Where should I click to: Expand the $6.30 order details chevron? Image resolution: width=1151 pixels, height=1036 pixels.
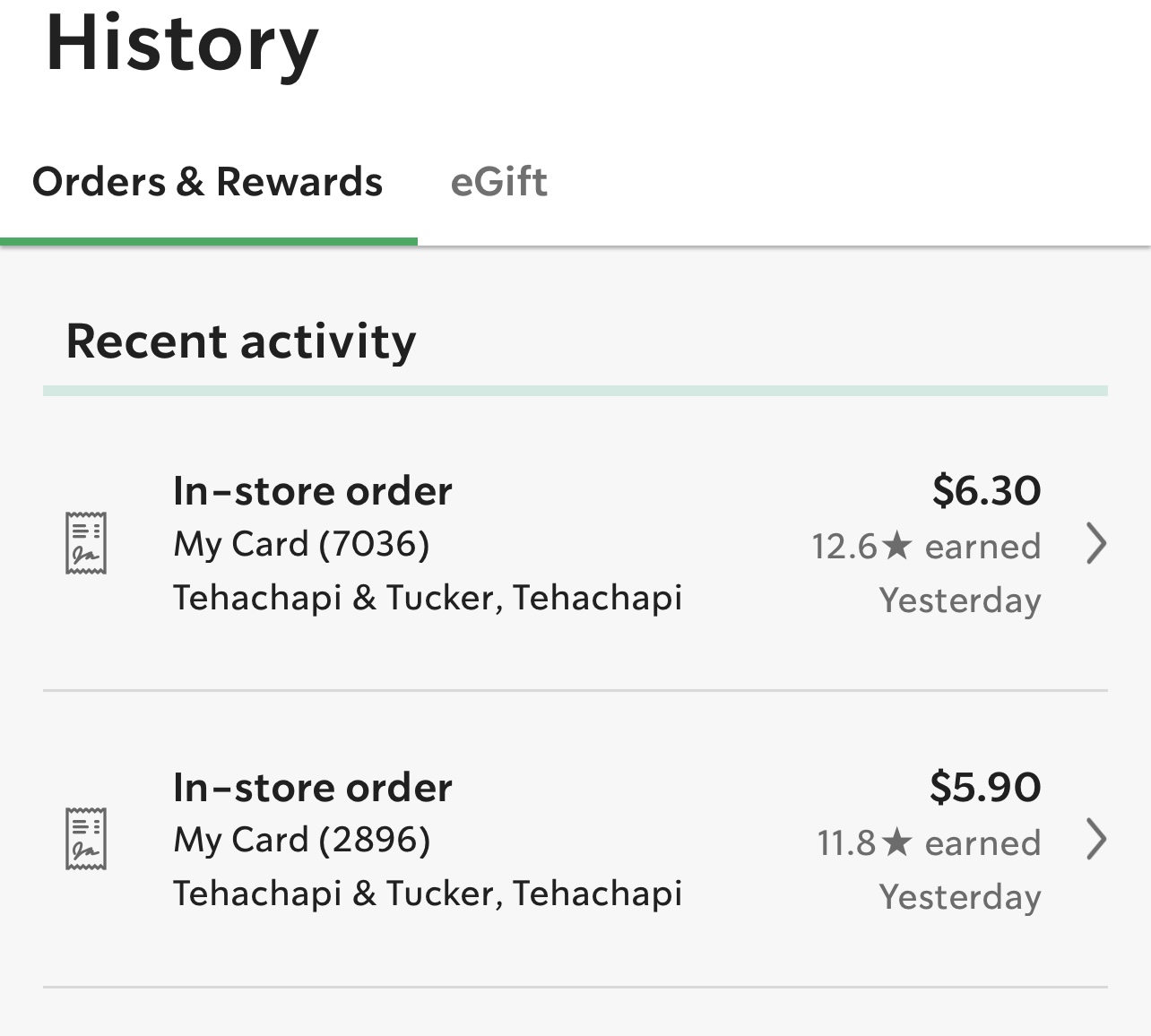pos(1095,543)
